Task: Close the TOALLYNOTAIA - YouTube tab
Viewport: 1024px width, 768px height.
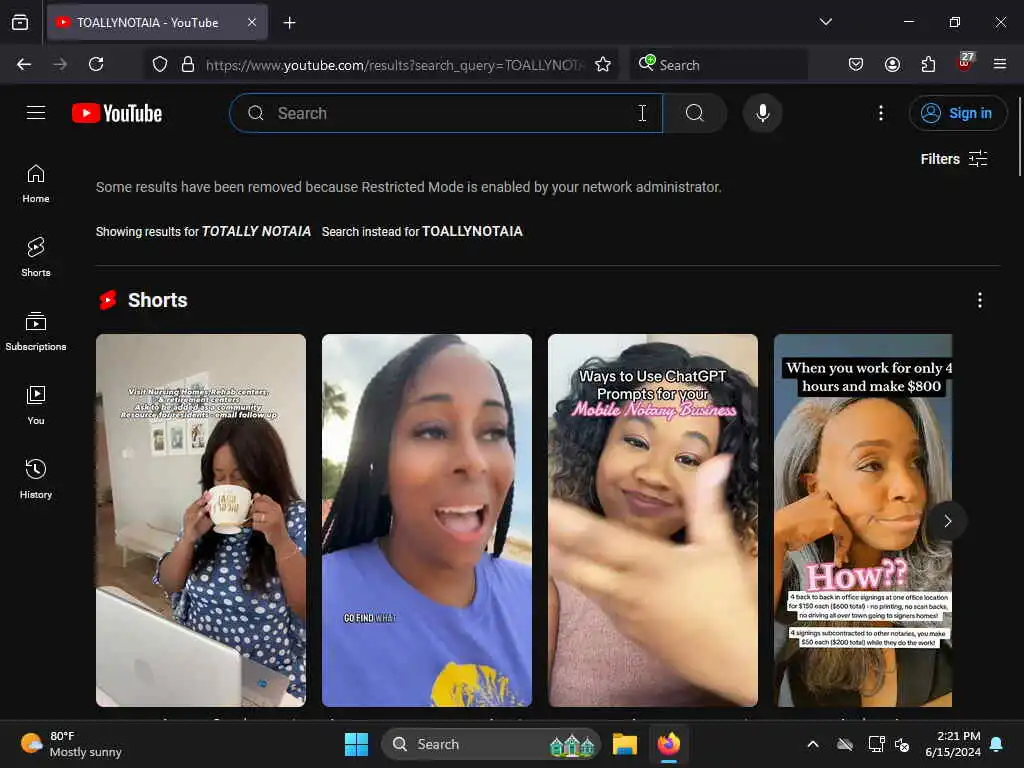Action: 251,22
